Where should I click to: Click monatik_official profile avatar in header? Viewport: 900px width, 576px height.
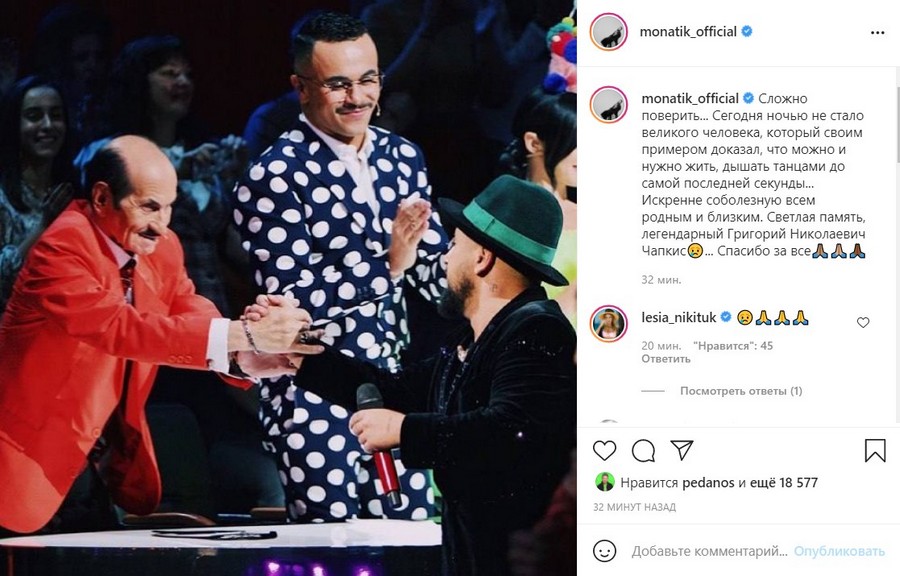coord(608,32)
